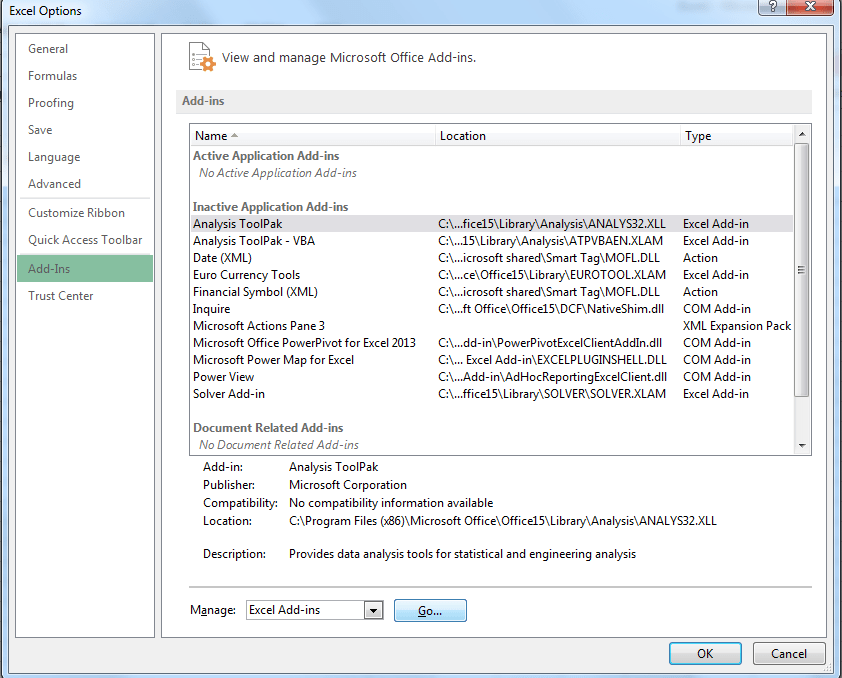Image resolution: width=842 pixels, height=678 pixels.
Task: Open the Manage Excel Add-ins dropdown
Action: (x=373, y=610)
